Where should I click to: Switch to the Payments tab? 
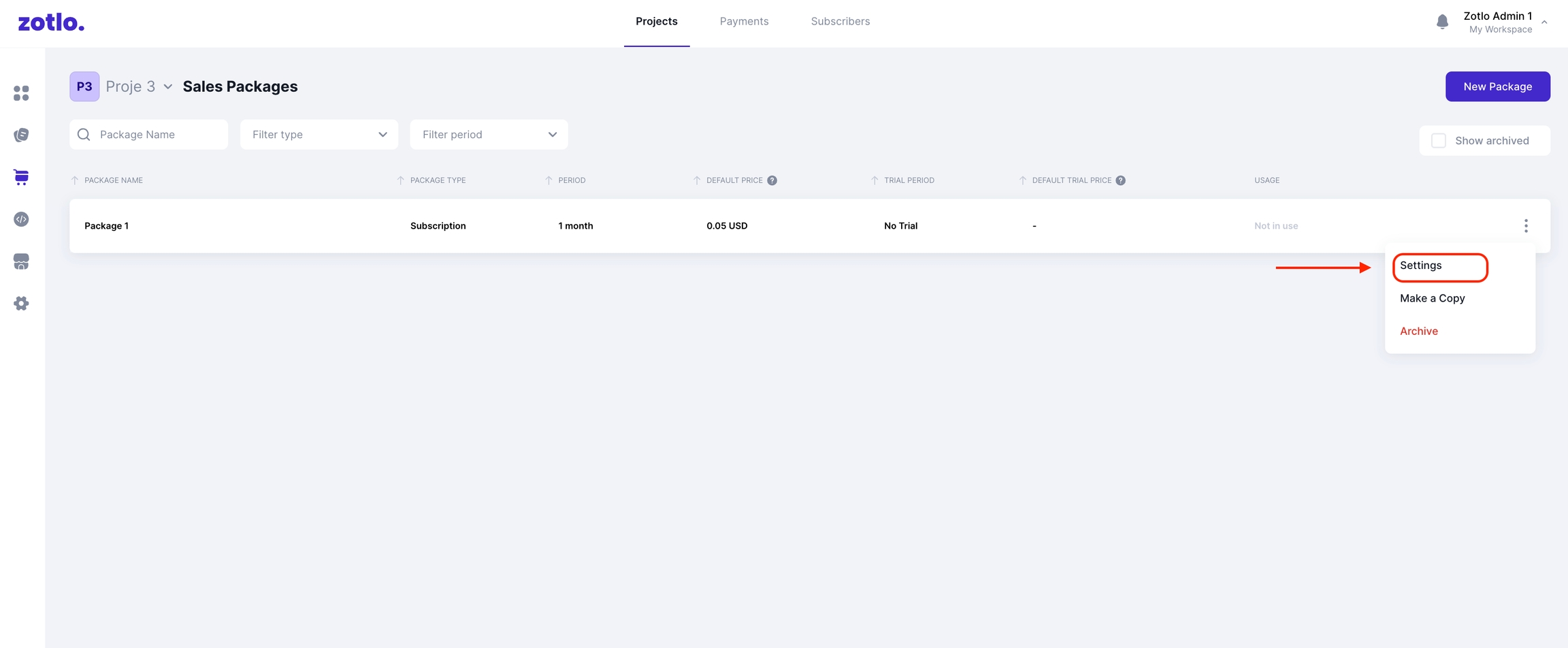744,22
